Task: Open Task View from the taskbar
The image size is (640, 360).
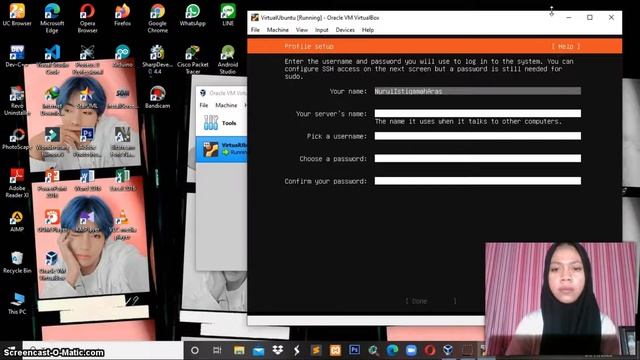Action: coord(217,350)
